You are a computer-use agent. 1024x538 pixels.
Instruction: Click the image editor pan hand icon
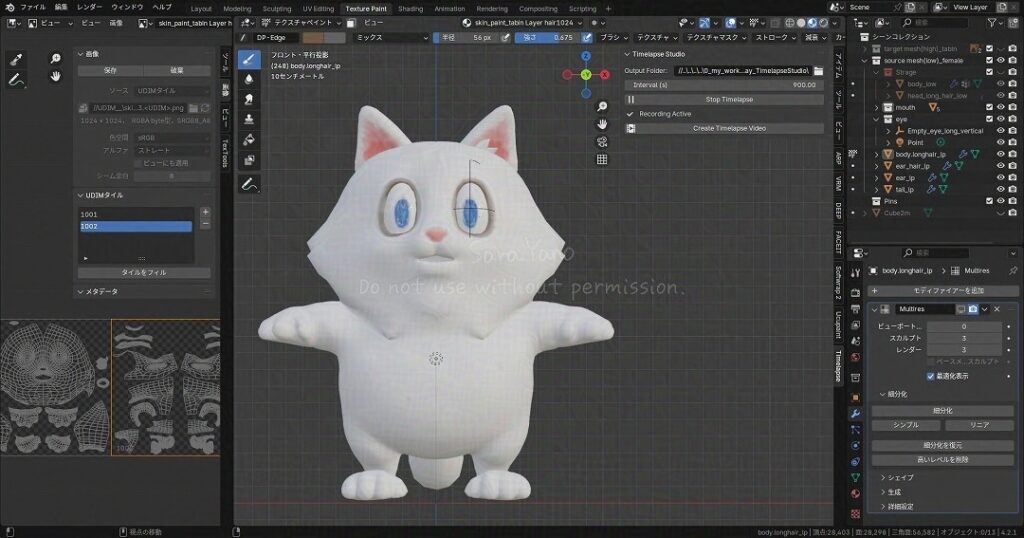coord(56,76)
